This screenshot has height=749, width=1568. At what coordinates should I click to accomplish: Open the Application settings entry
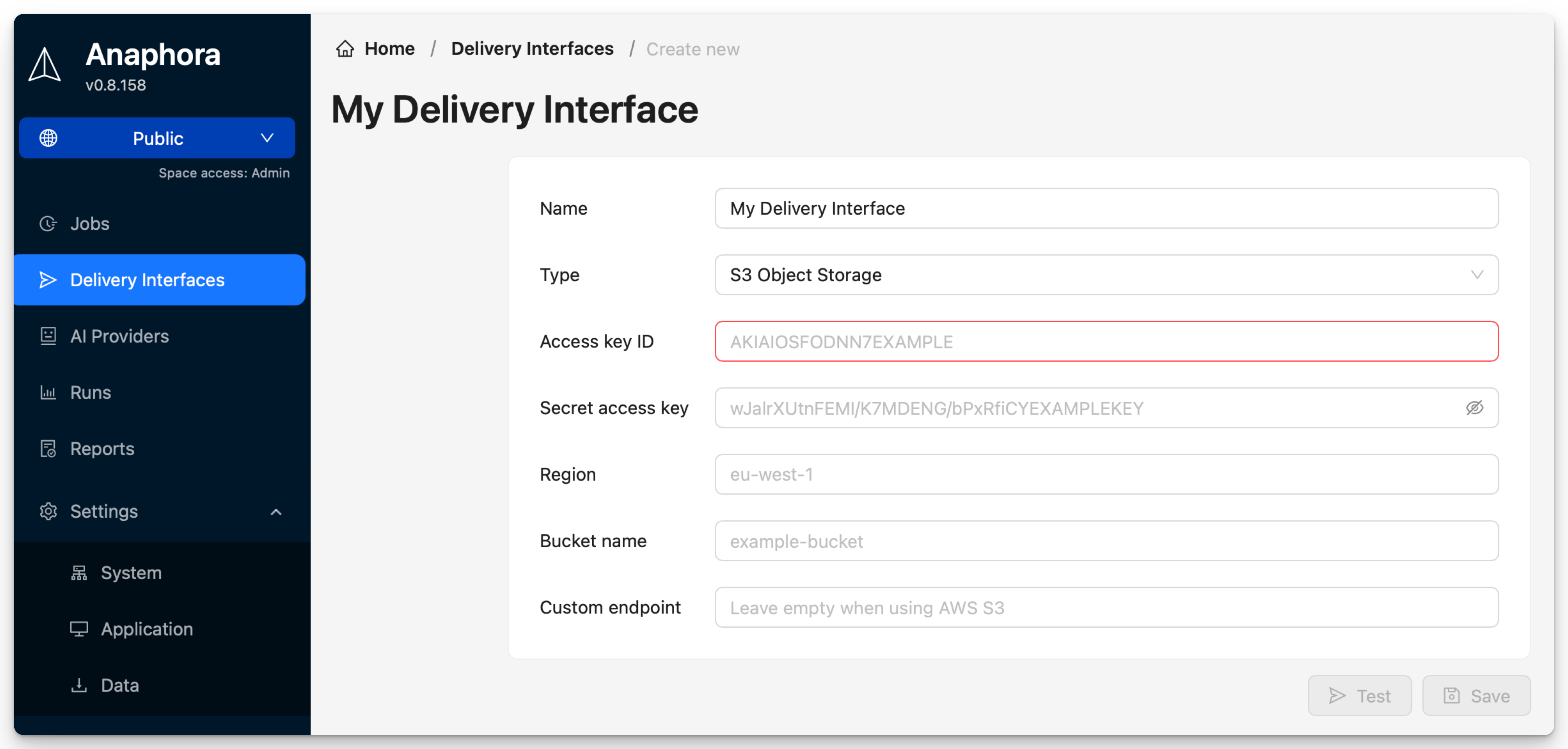point(147,629)
